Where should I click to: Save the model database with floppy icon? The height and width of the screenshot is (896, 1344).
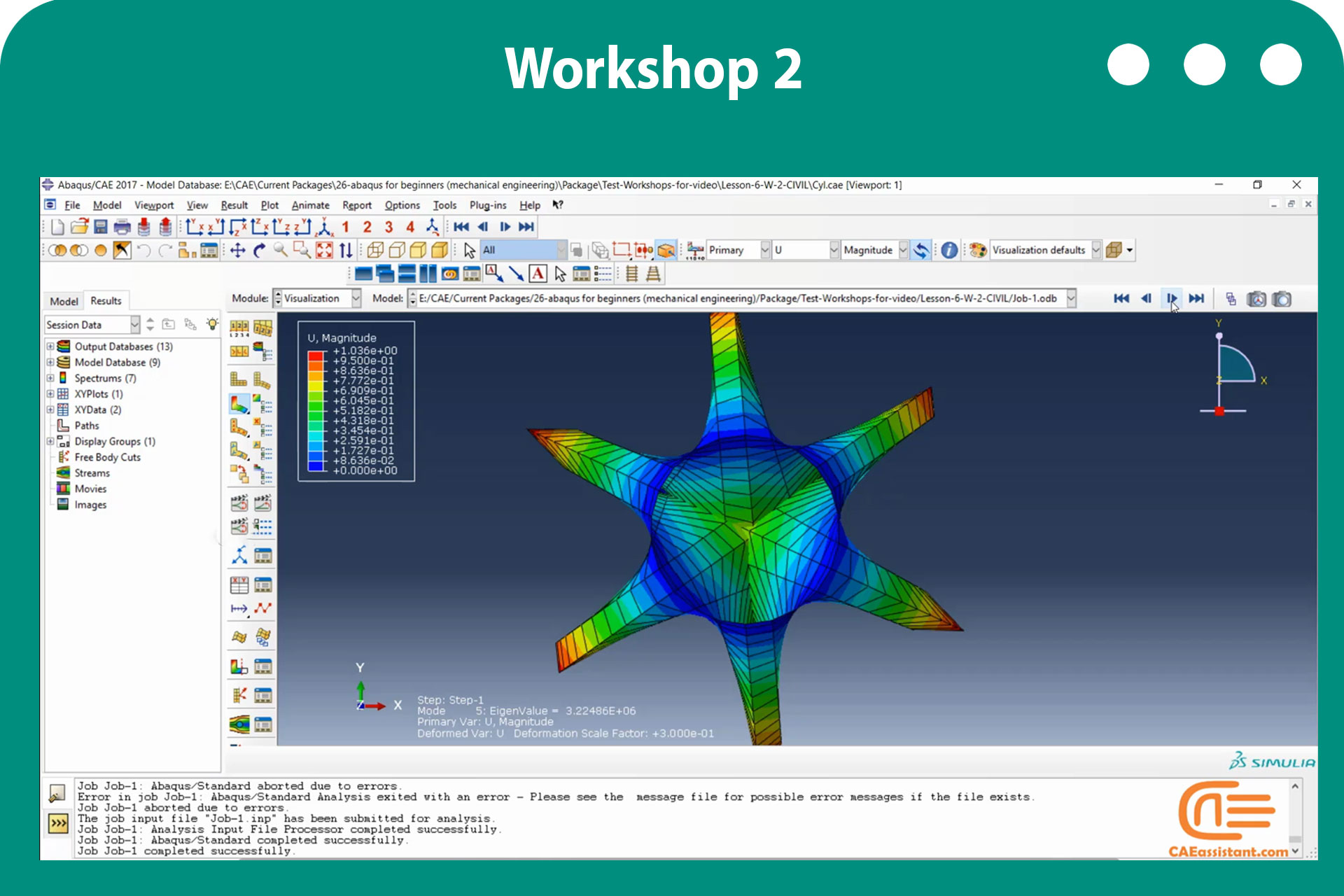[x=101, y=227]
